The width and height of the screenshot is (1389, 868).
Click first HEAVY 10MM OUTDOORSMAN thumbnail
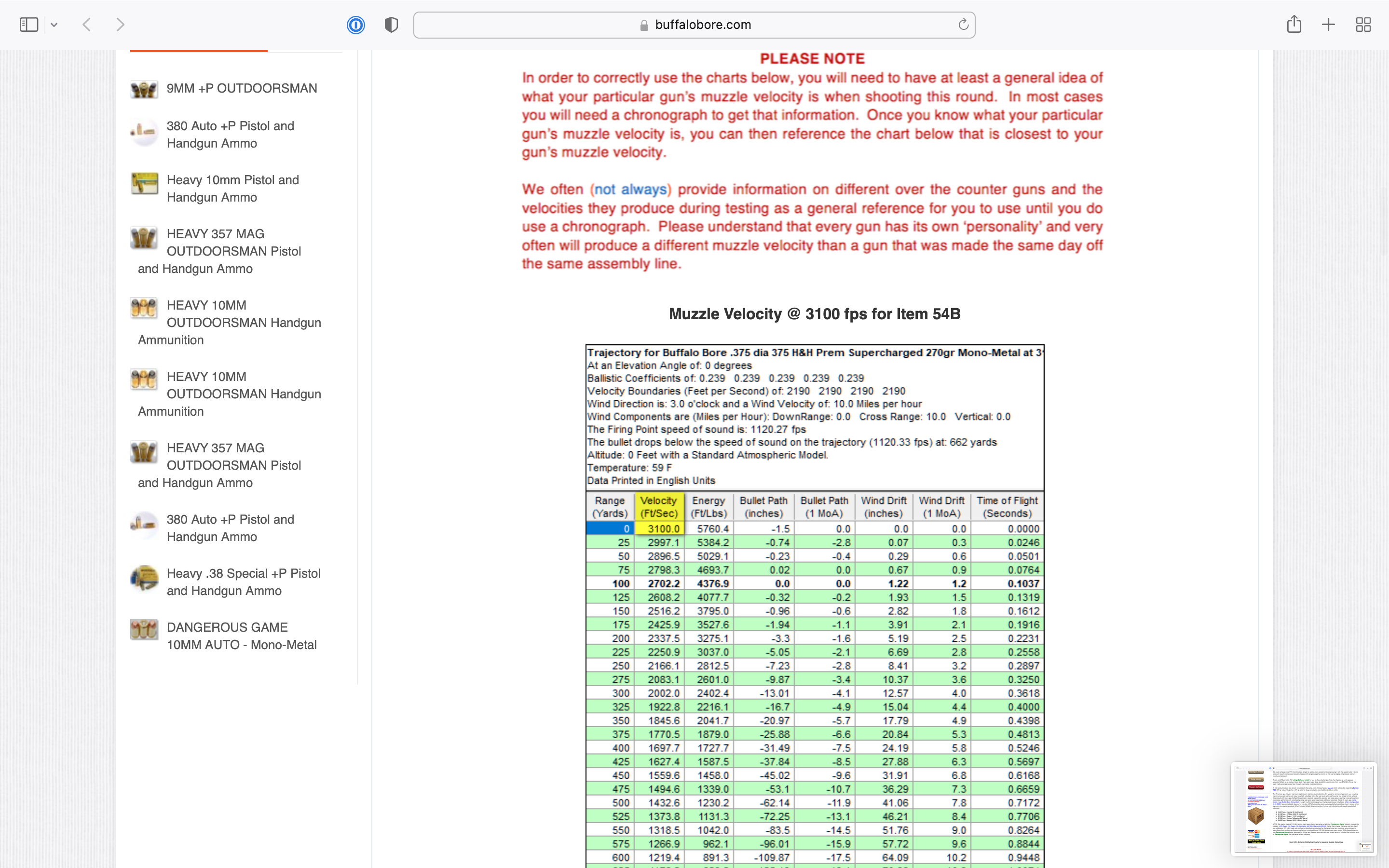coord(144,308)
